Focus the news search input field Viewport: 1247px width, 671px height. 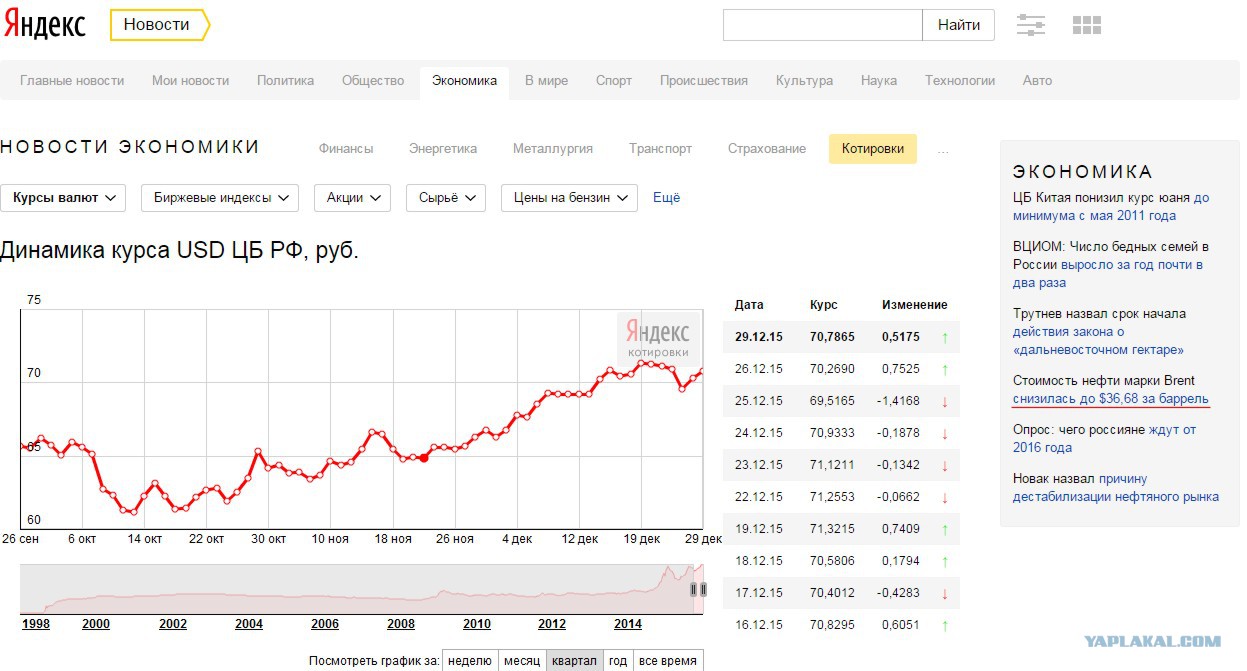pyautogui.click(x=822, y=25)
